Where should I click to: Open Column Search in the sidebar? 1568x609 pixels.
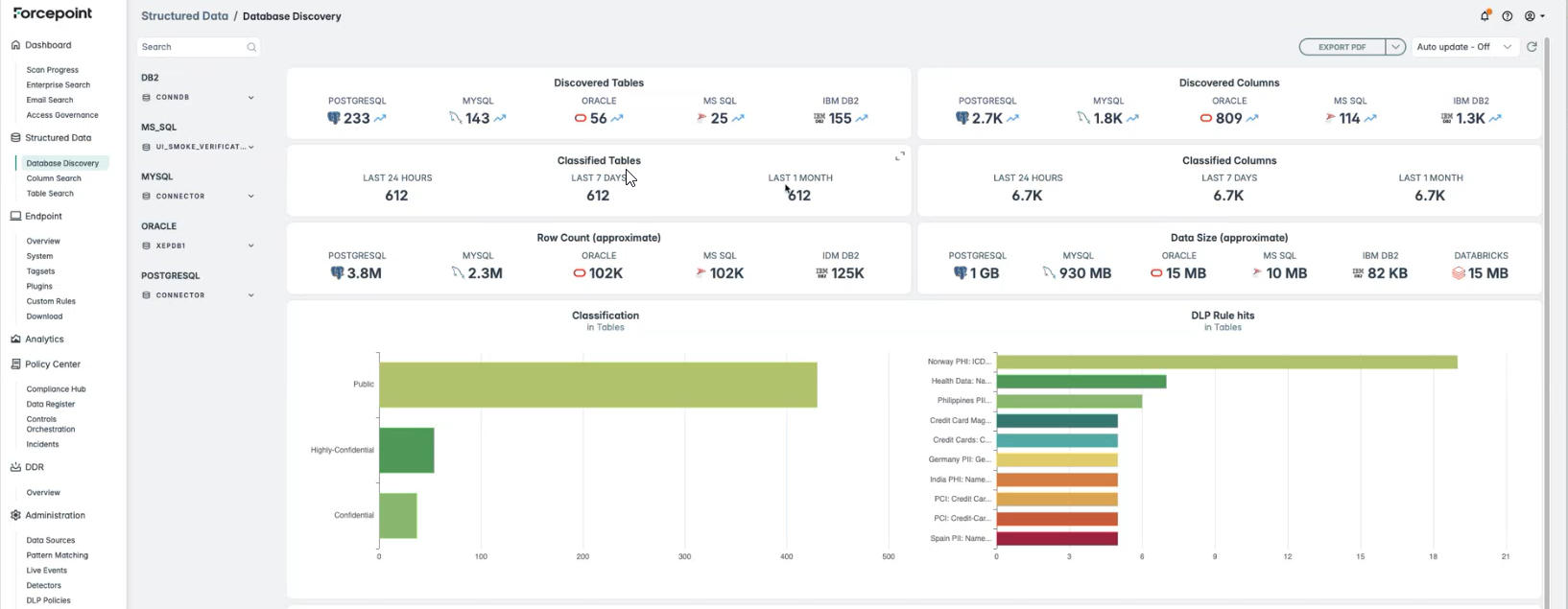54,178
